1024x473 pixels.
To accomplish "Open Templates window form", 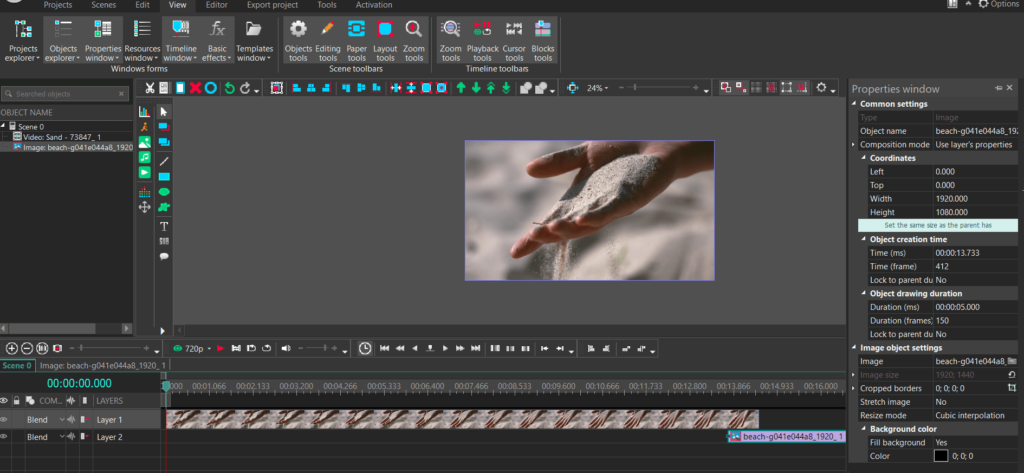I will (x=254, y=41).
